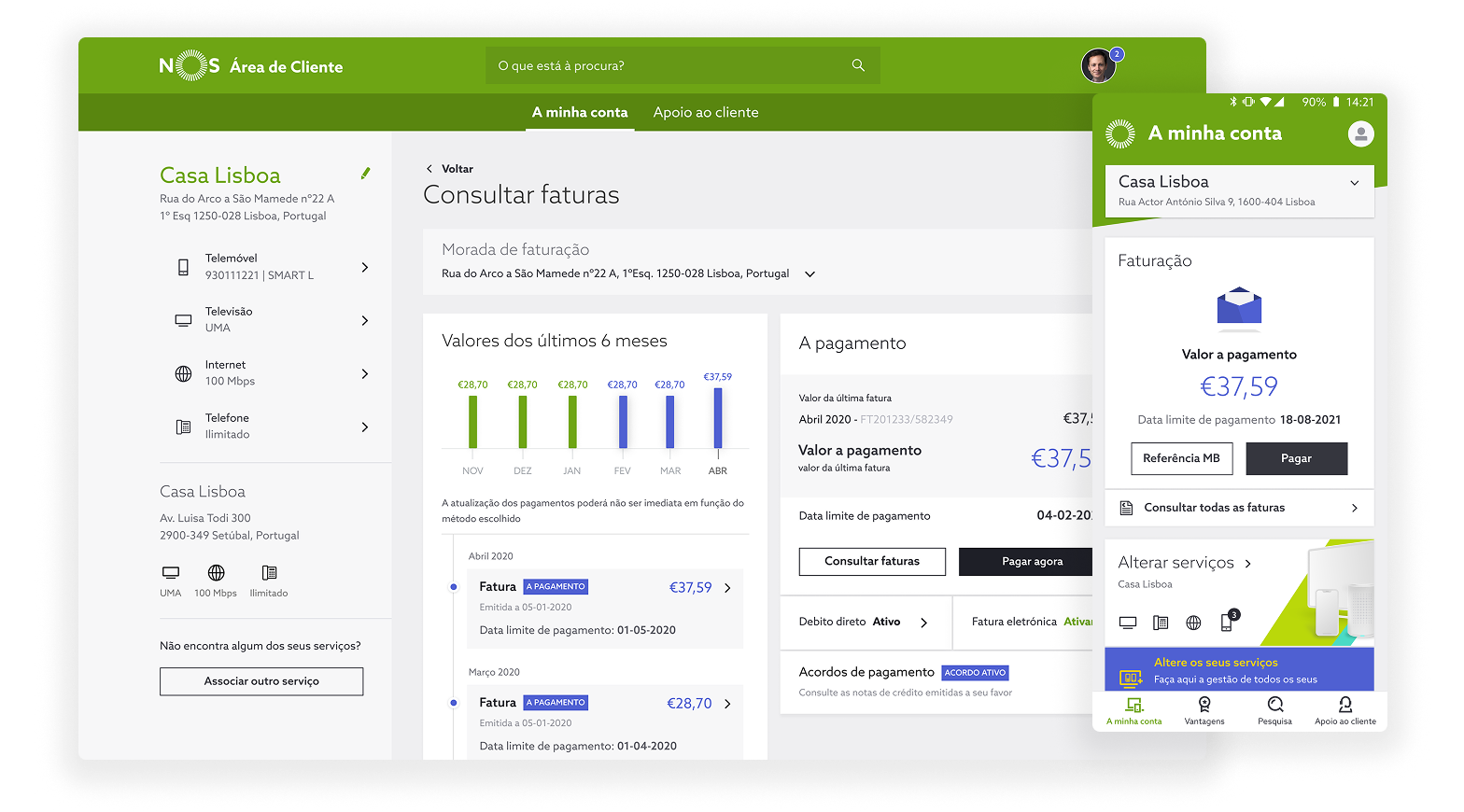The image size is (1464, 812).
Task: Expand the Telefone Ilimitado row chevron
Action: [365, 427]
